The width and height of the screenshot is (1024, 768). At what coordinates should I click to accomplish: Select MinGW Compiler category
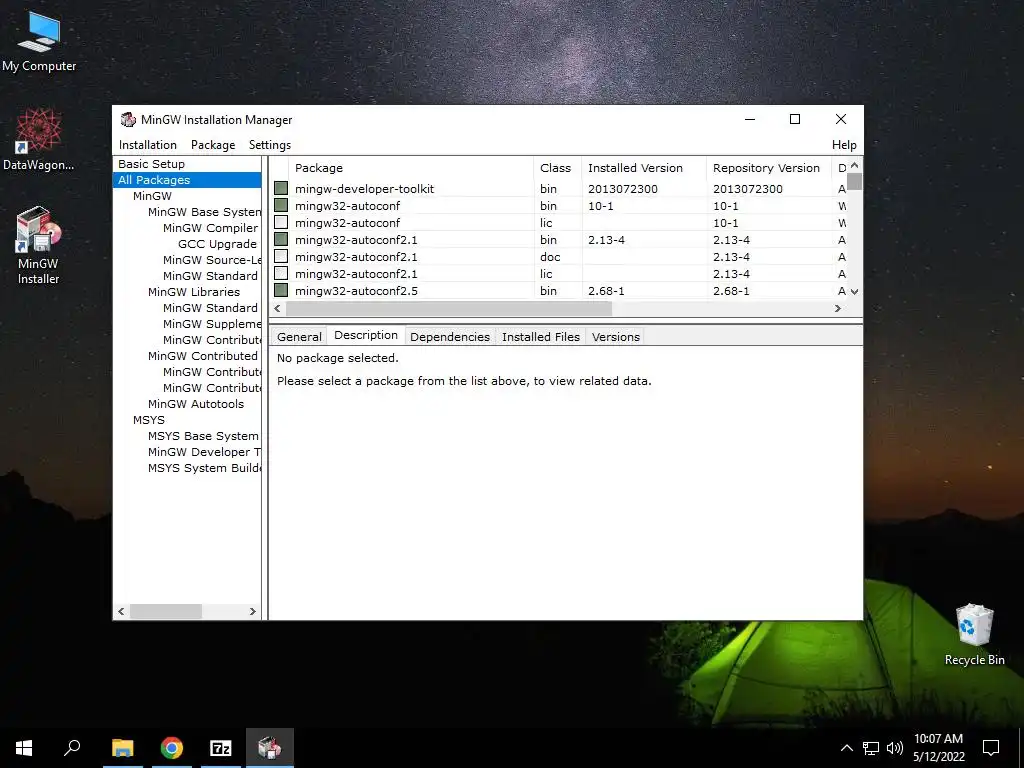(210, 228)
